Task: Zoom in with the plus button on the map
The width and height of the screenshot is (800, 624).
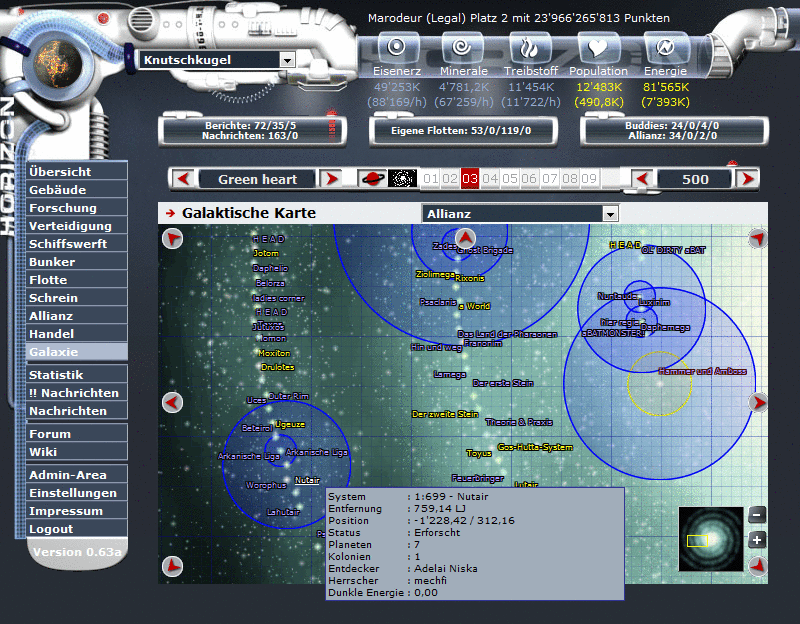Action: [x=756, y=540]
